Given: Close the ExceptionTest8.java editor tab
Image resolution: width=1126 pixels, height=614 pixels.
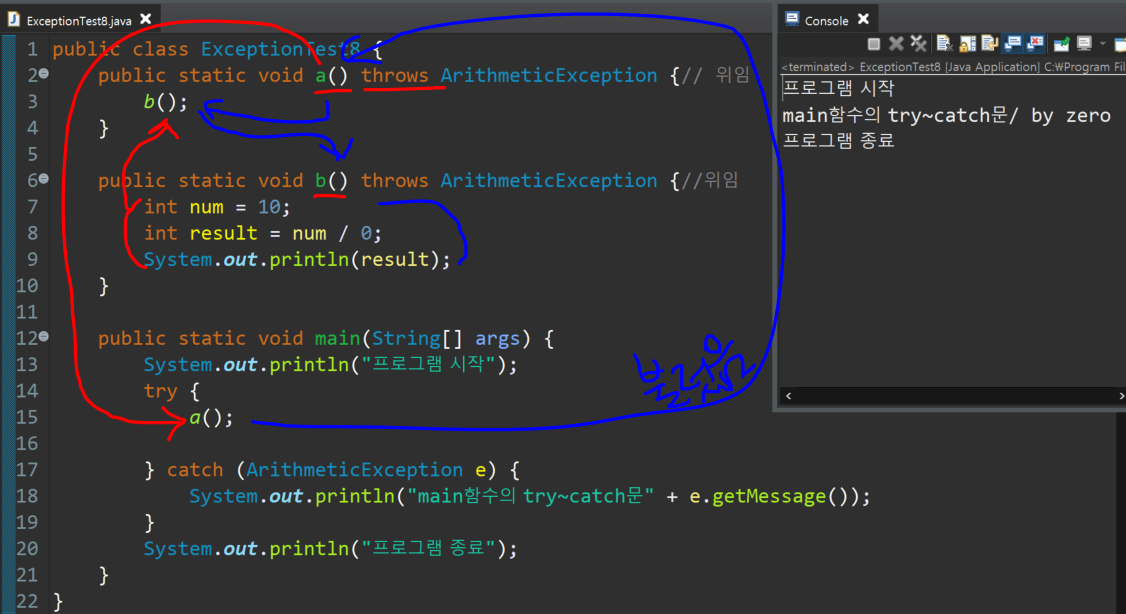Looking at the screenshot, I should coord(146,19).
